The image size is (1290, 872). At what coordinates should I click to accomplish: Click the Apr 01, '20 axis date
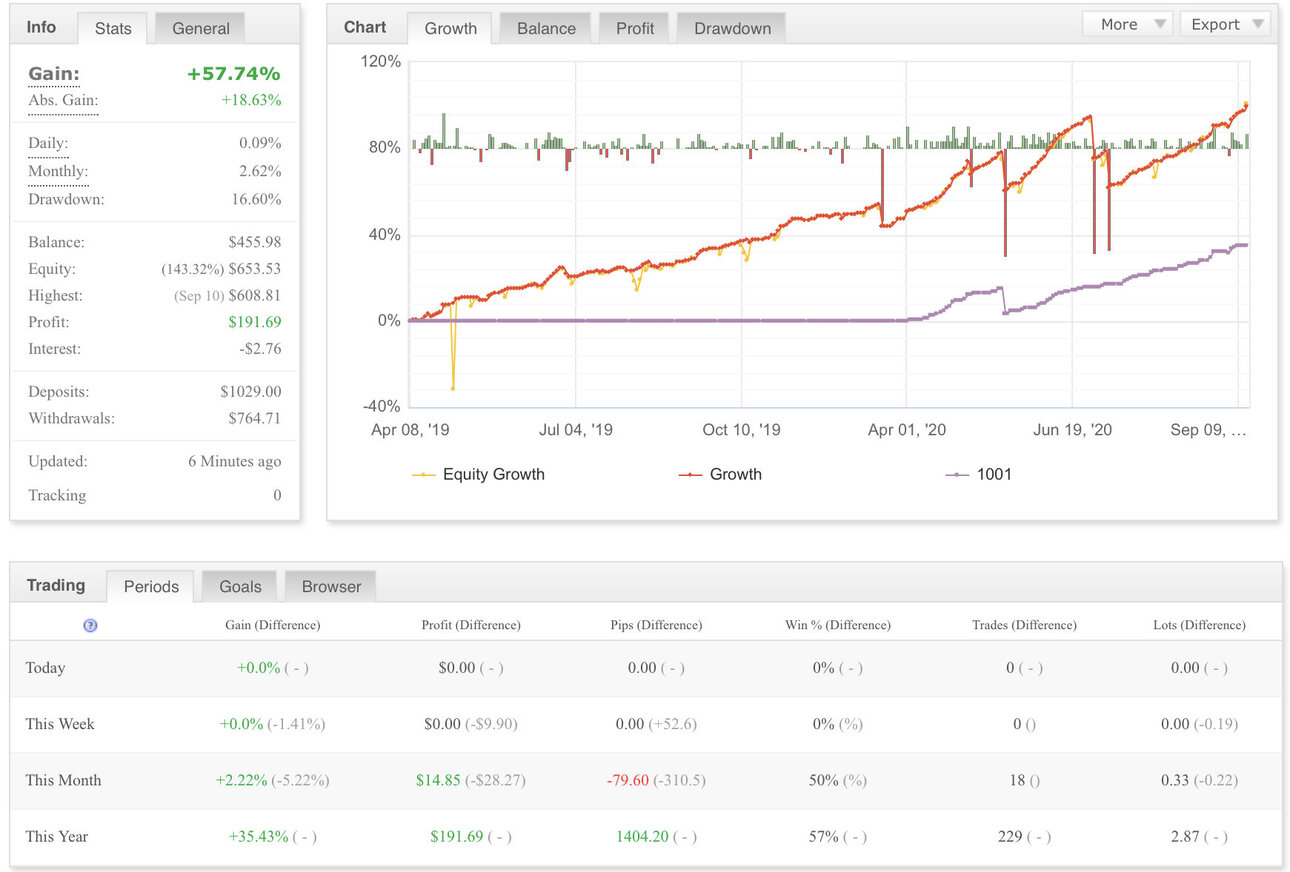pyautogui.click(x=907, y=430)
